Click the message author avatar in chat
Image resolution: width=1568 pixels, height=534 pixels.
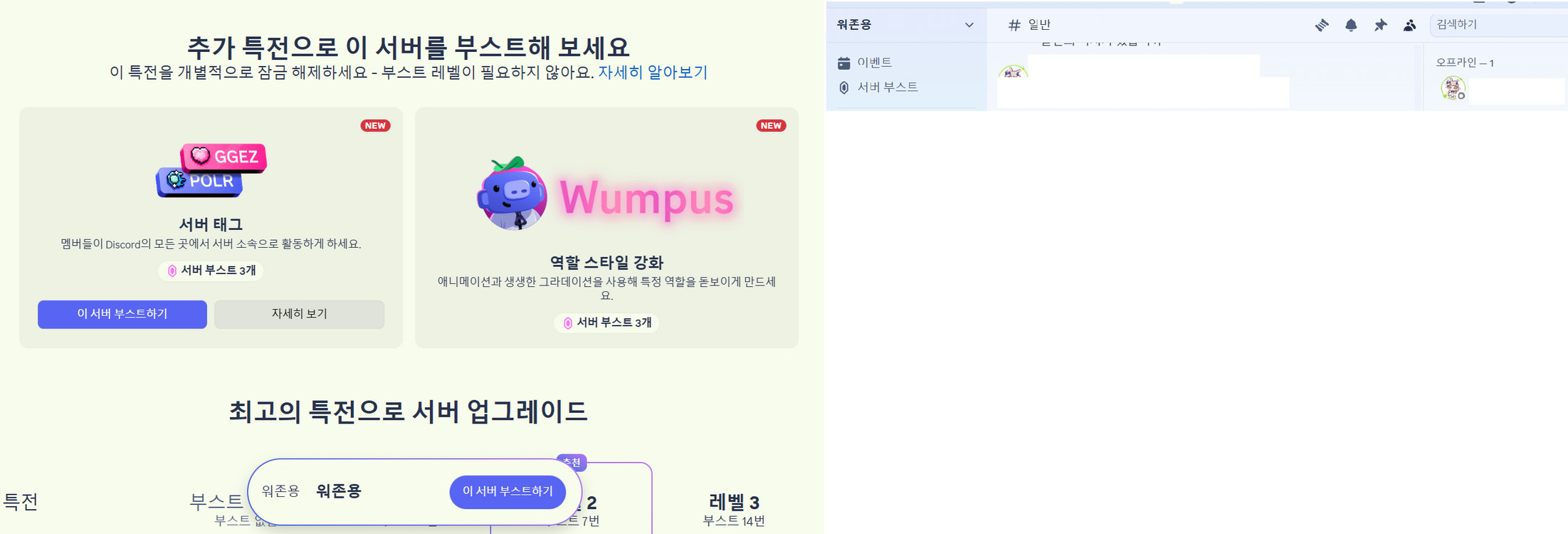(1013, 71)
